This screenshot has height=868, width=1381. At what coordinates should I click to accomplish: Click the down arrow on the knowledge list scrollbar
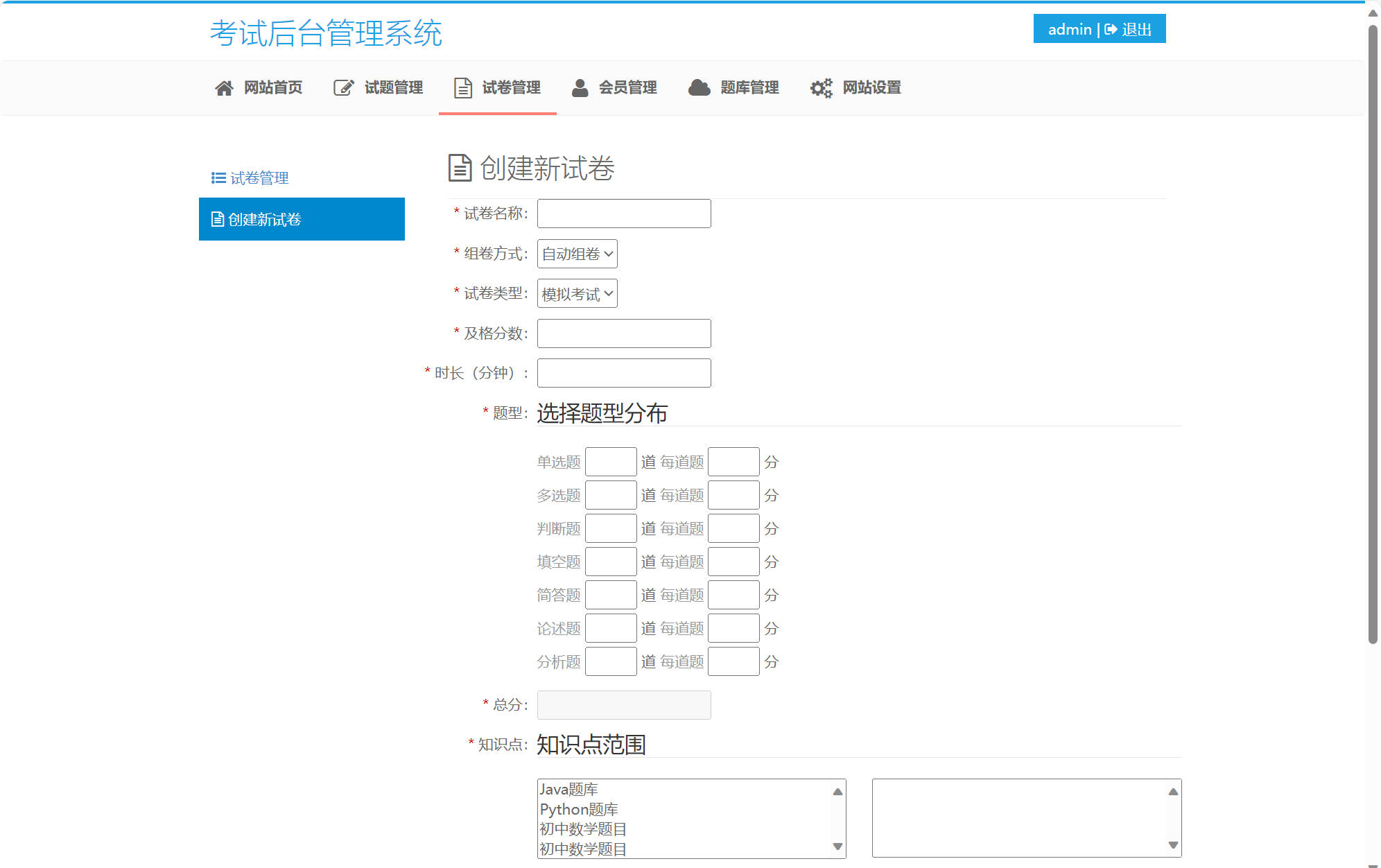(835, 847)
